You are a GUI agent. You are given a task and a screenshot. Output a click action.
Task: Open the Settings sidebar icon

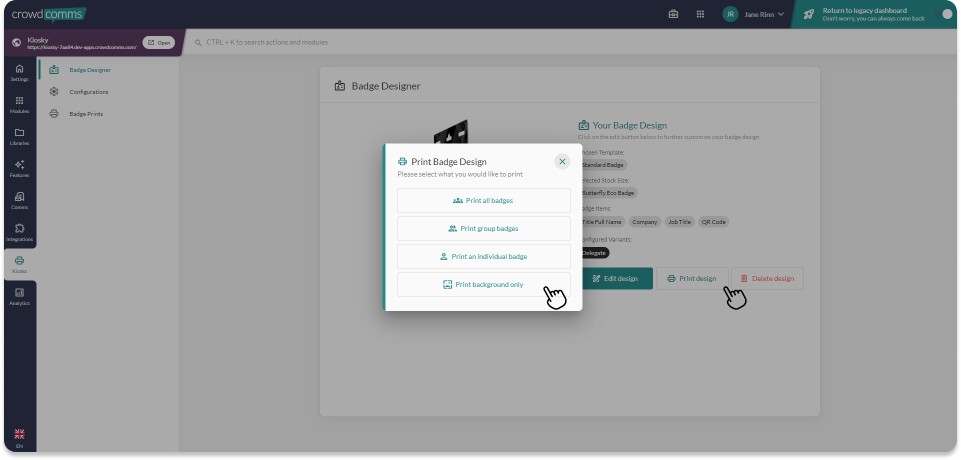19,72
